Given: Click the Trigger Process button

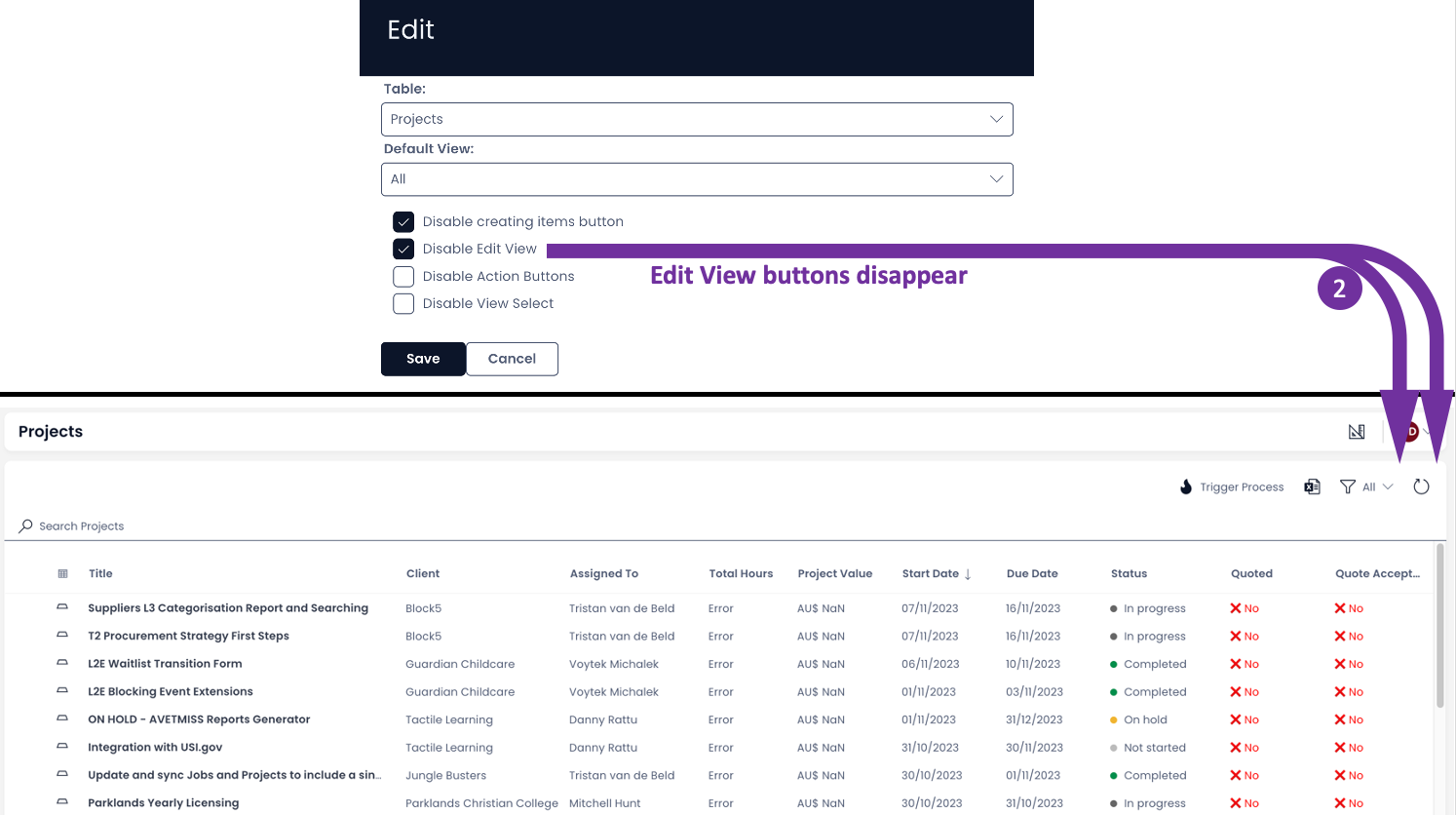Looking at the screenshot, I should [1232, 486].
